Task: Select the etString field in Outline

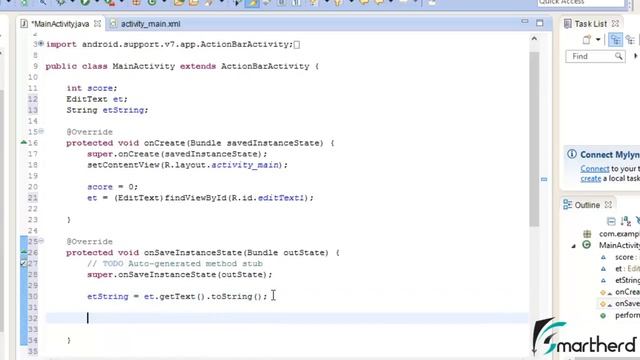Action: click(627, 280)
